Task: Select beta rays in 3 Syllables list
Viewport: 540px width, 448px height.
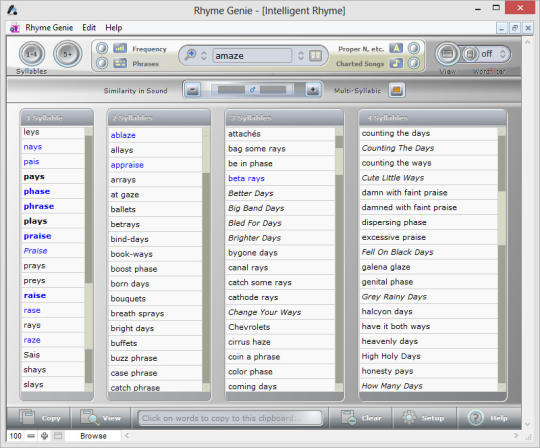Action: click(246, 178)
